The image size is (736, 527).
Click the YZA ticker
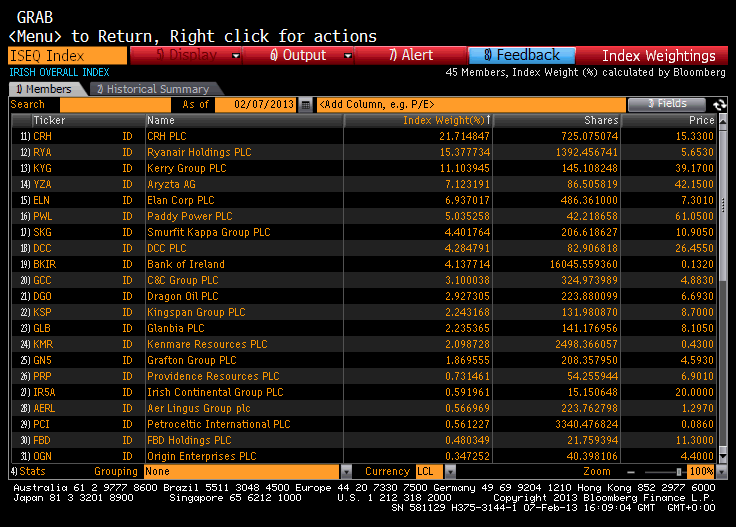[x=42, y=184]
